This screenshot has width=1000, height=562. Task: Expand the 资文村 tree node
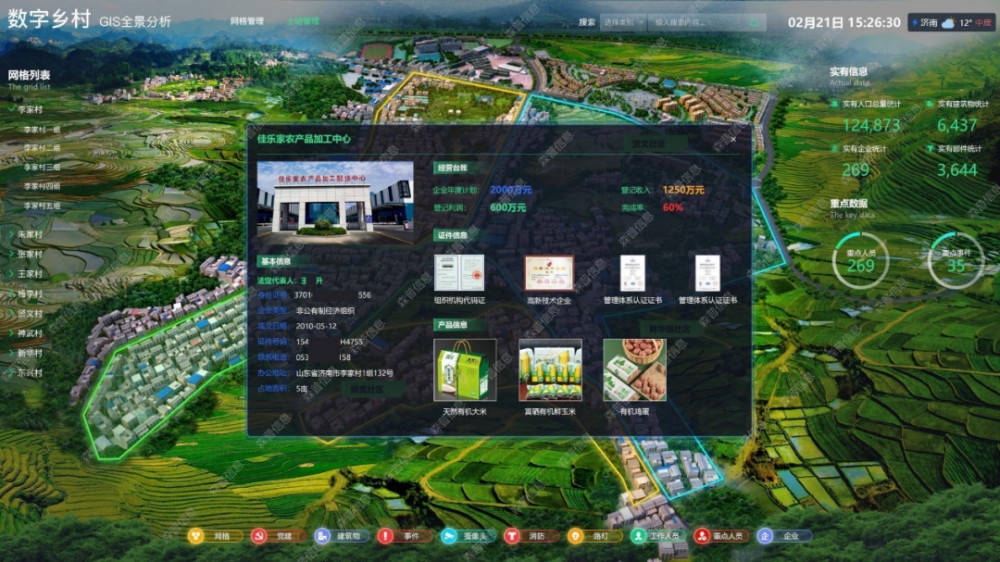11,313
